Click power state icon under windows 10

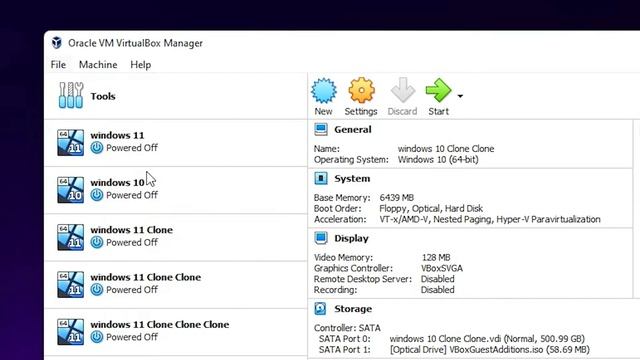(97, 195)
